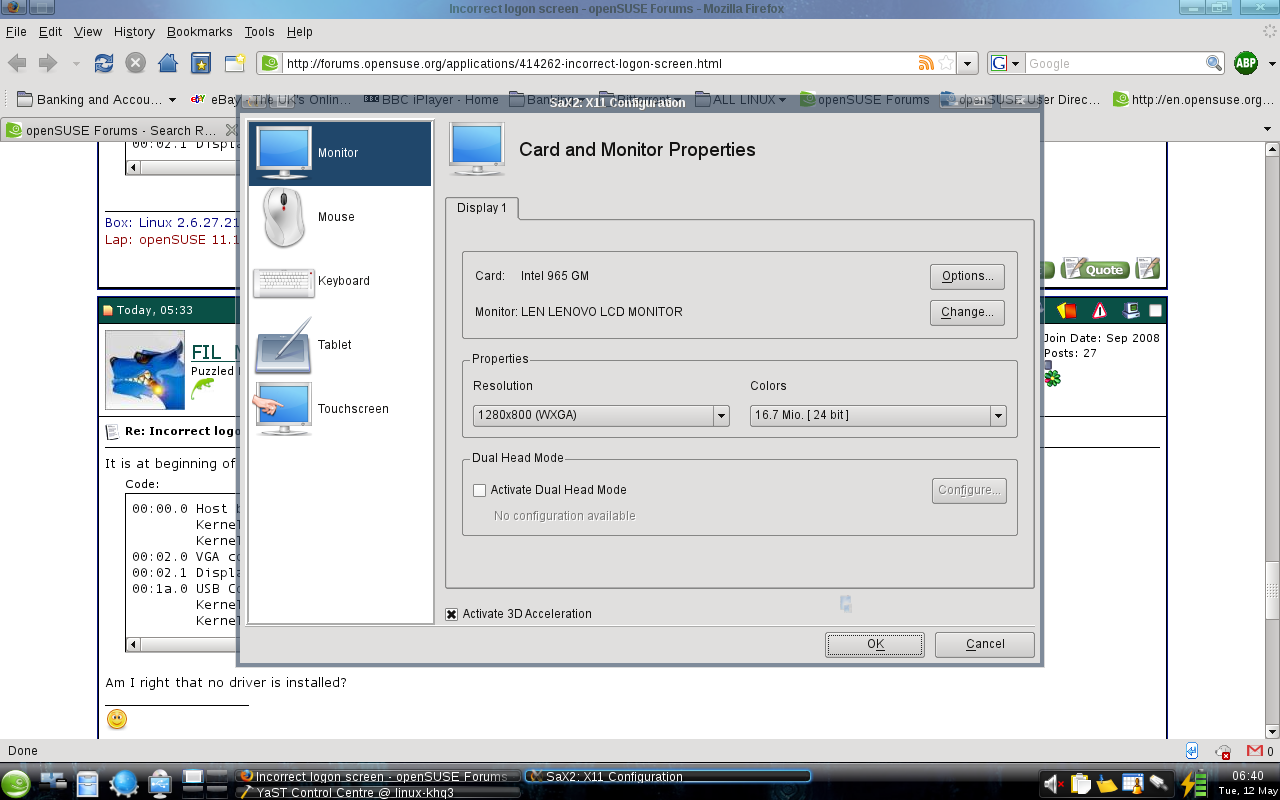The width and height of the screenshot is (1280, 800).
Task: Open the Edit menu
Action: pos(50,32)
